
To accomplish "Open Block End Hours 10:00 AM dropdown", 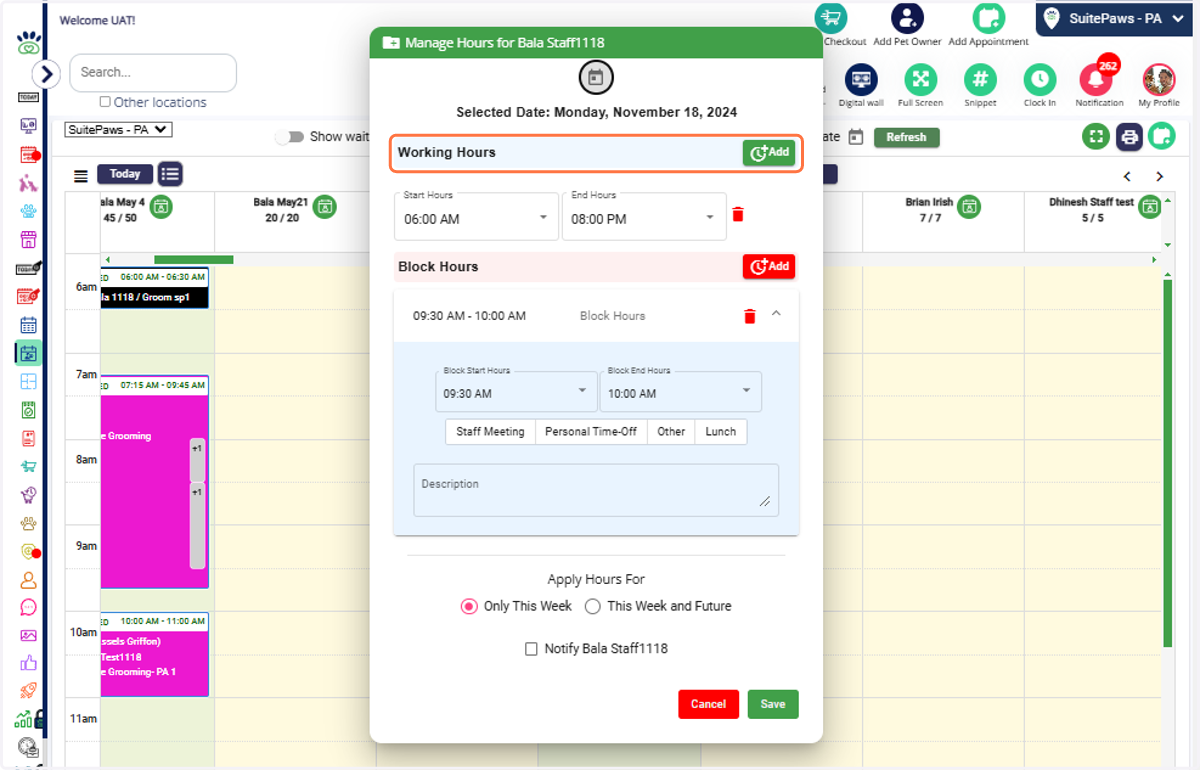I will click(680, 391).
